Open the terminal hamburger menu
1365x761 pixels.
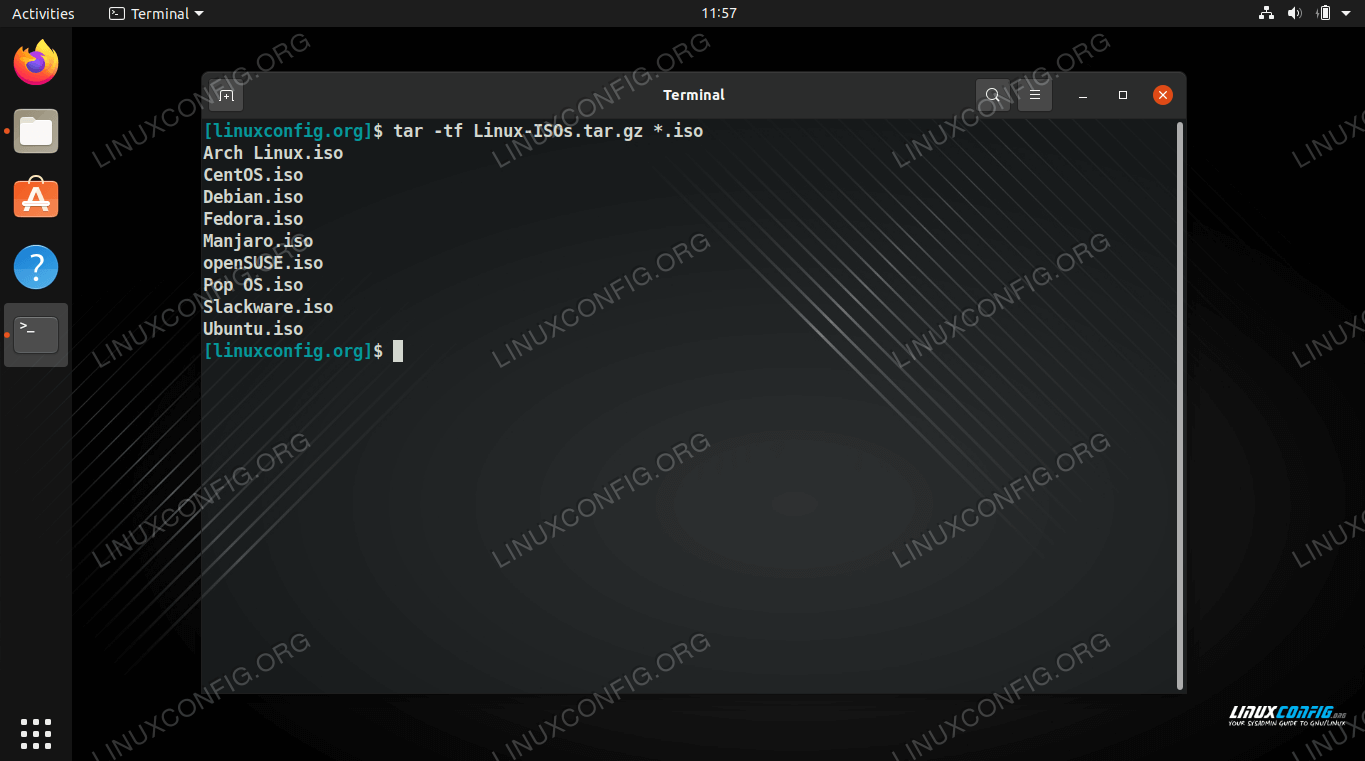(1035, 95)
